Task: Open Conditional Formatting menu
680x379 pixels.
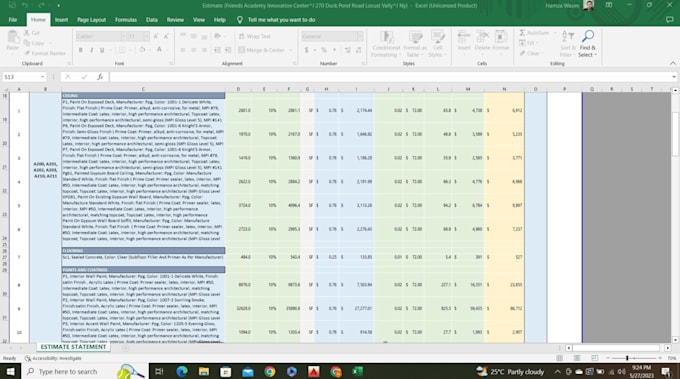Action: click(x=386, y=43)
